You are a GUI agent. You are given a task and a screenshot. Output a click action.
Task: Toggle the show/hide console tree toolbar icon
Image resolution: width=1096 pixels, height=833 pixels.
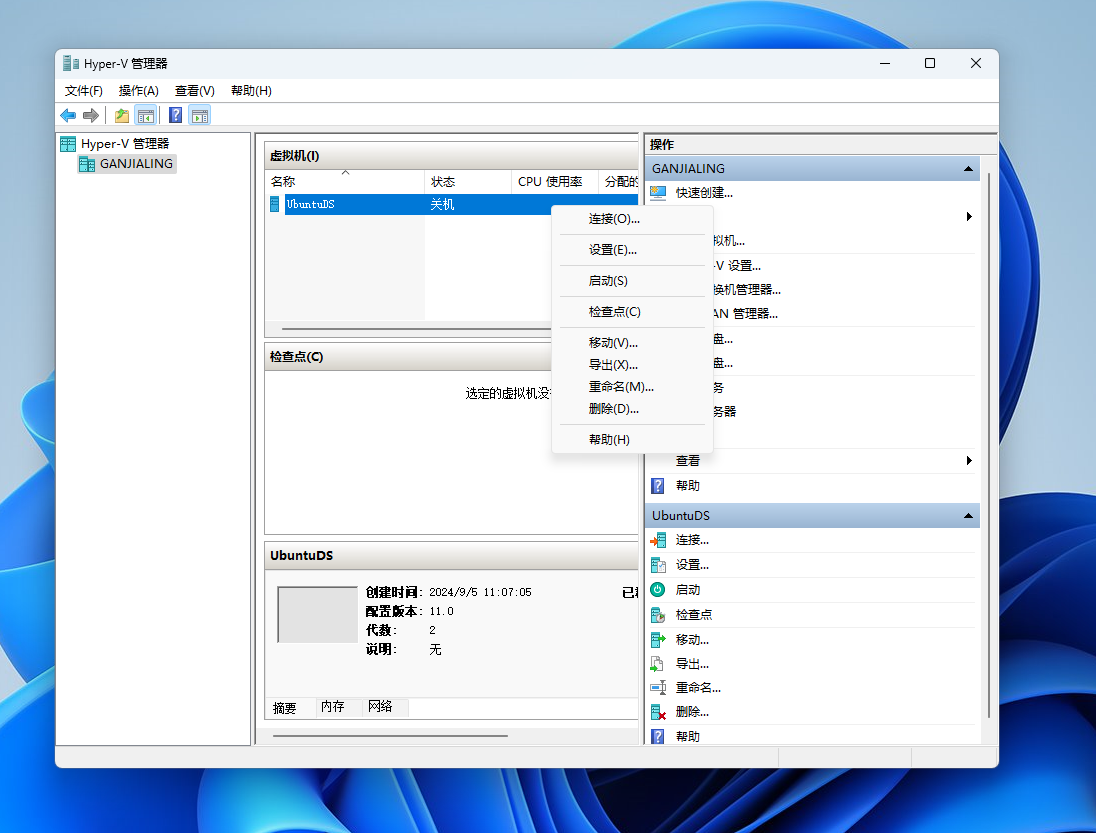pyautogui.click(x=145, y=115)
